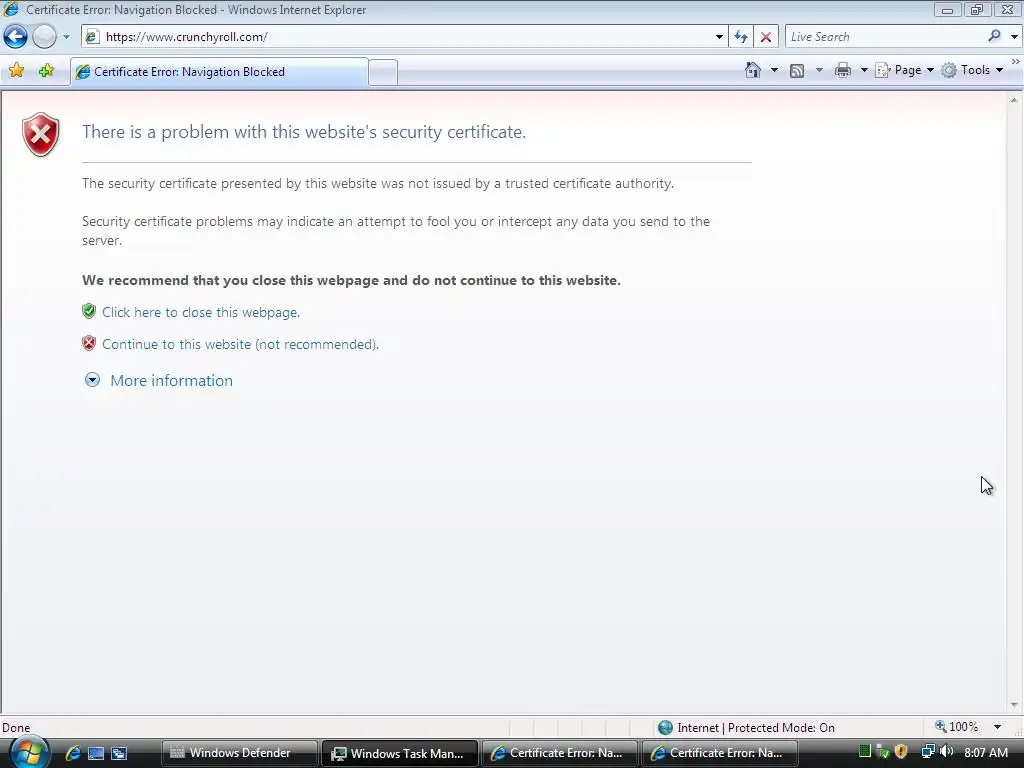Open the Windows Start orb
This screenshot has width=1024, height=768.
coord(27,752)
